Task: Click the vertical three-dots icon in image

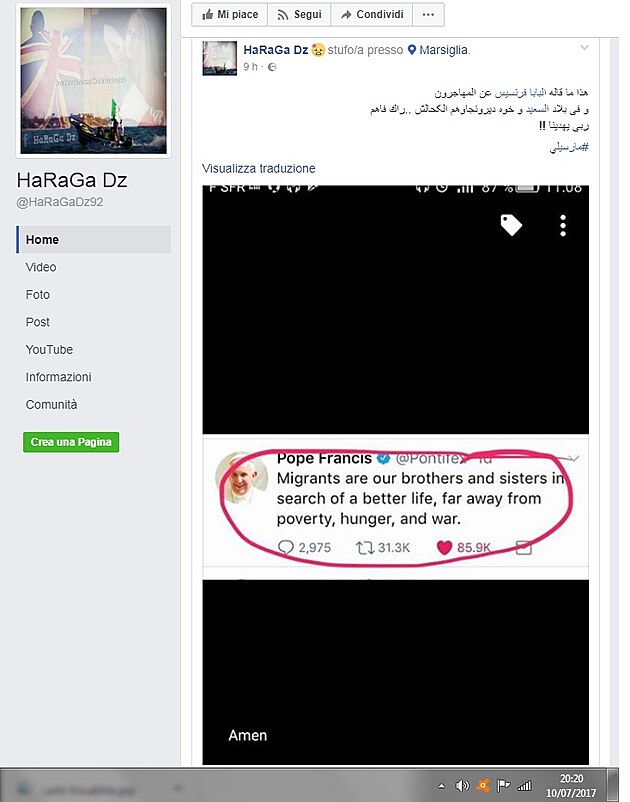Action: pos(562,226)
